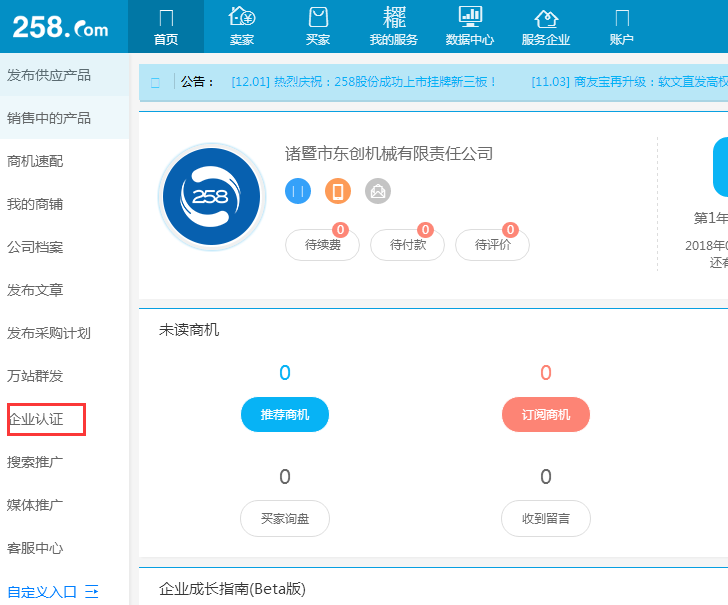728x605 pixels.
Task: Open the 账户 account tab
Action: pyautogui.click(x=622, y=27)
